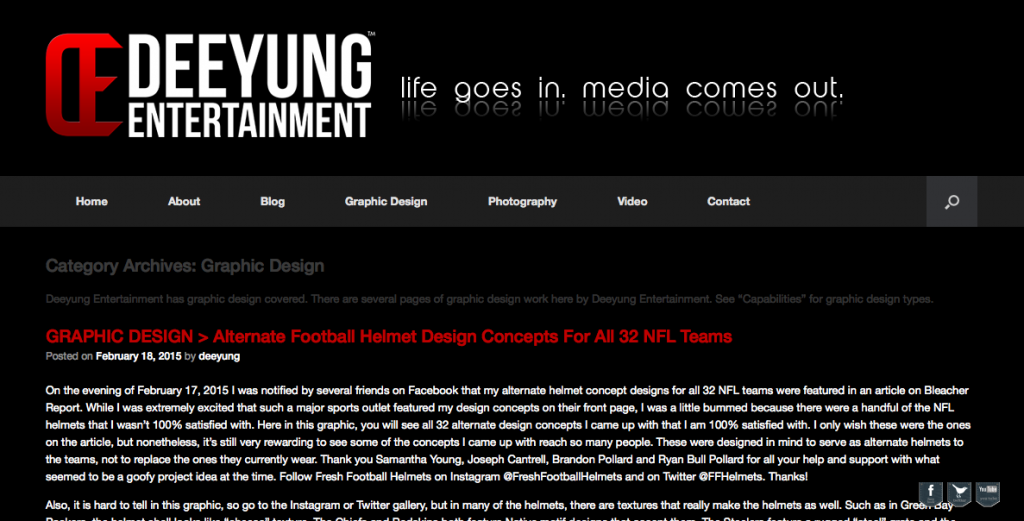
Task: Open the Video menu item
Action: click(632, 202)
